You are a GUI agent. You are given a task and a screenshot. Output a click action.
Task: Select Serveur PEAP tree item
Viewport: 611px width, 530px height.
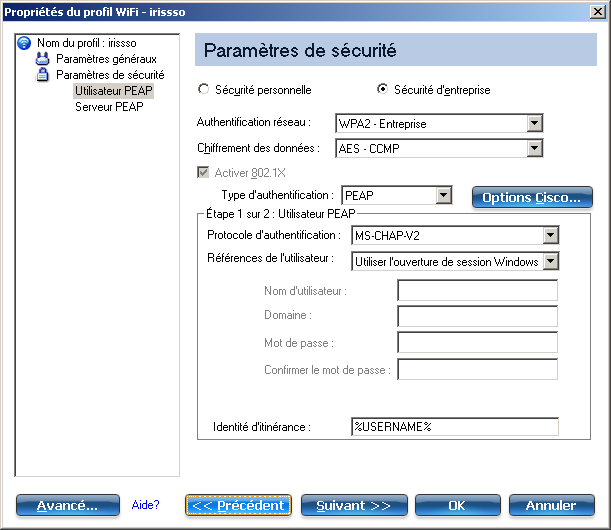pos(109,107)
